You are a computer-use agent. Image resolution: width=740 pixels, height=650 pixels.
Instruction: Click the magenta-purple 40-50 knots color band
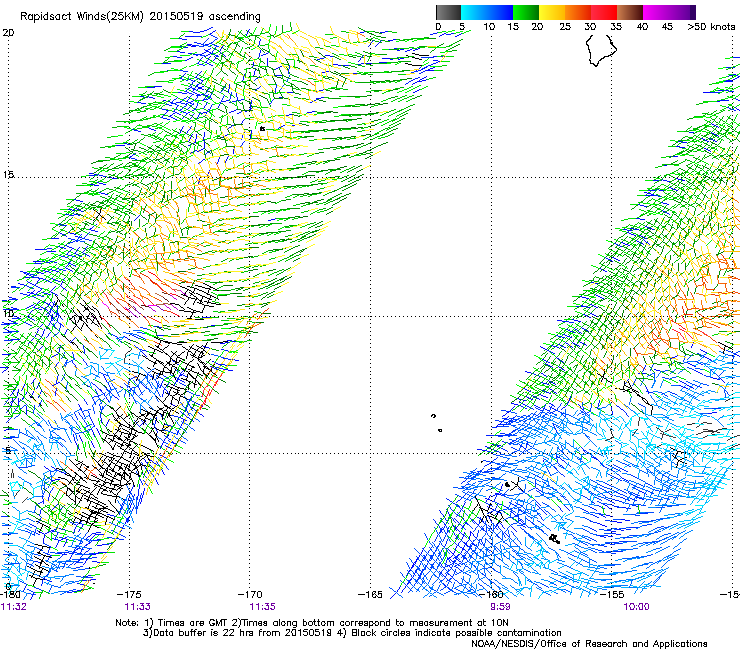(669, 12)
